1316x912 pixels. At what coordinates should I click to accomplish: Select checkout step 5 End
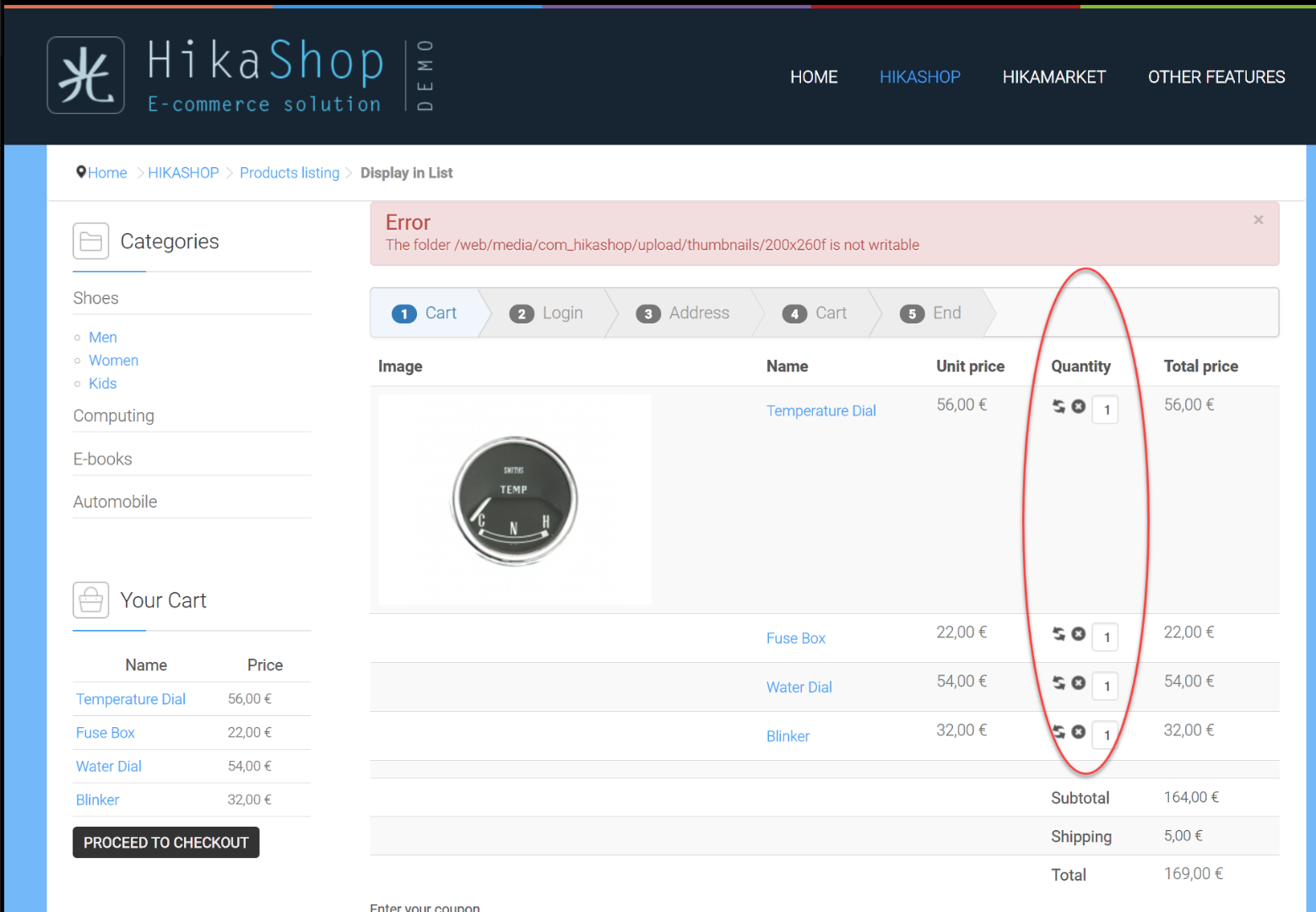pyautogui.click(x=930, y=313)
